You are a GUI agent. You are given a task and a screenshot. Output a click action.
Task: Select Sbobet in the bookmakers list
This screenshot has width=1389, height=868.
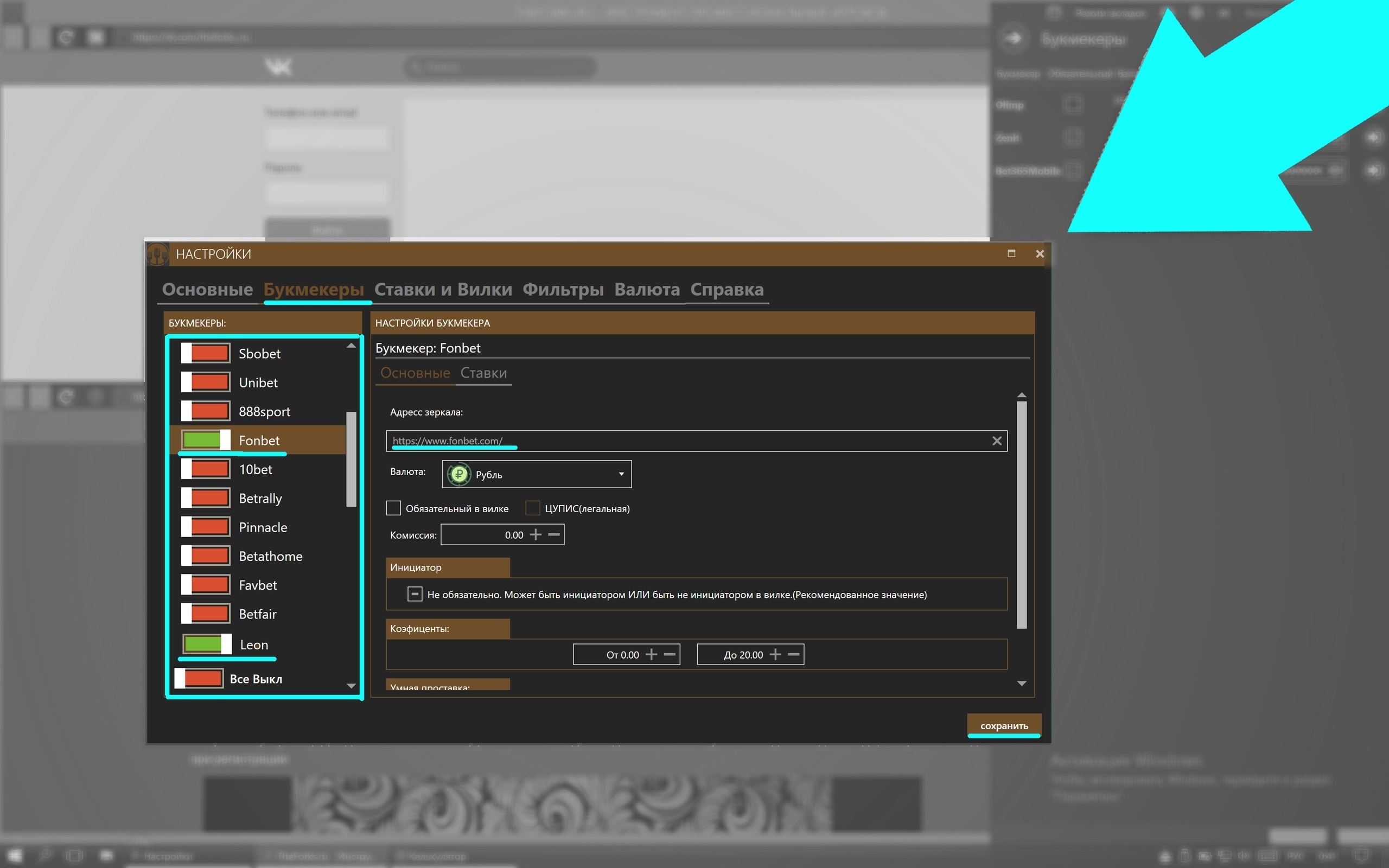pos(259,354)
